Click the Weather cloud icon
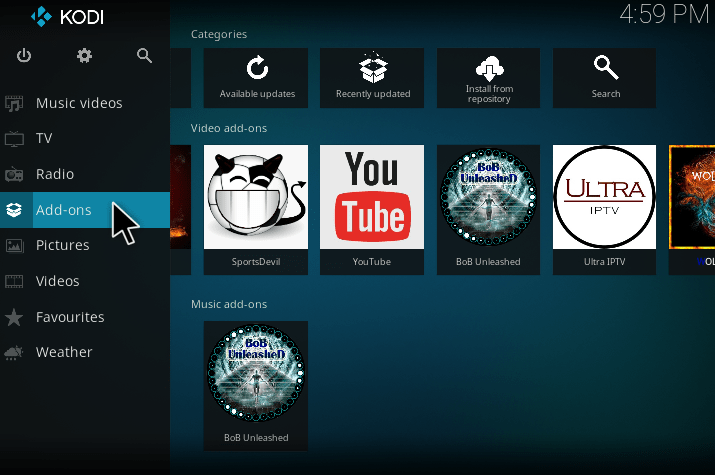The height and width of the screenshot is (475, 715). coord(14,352)
